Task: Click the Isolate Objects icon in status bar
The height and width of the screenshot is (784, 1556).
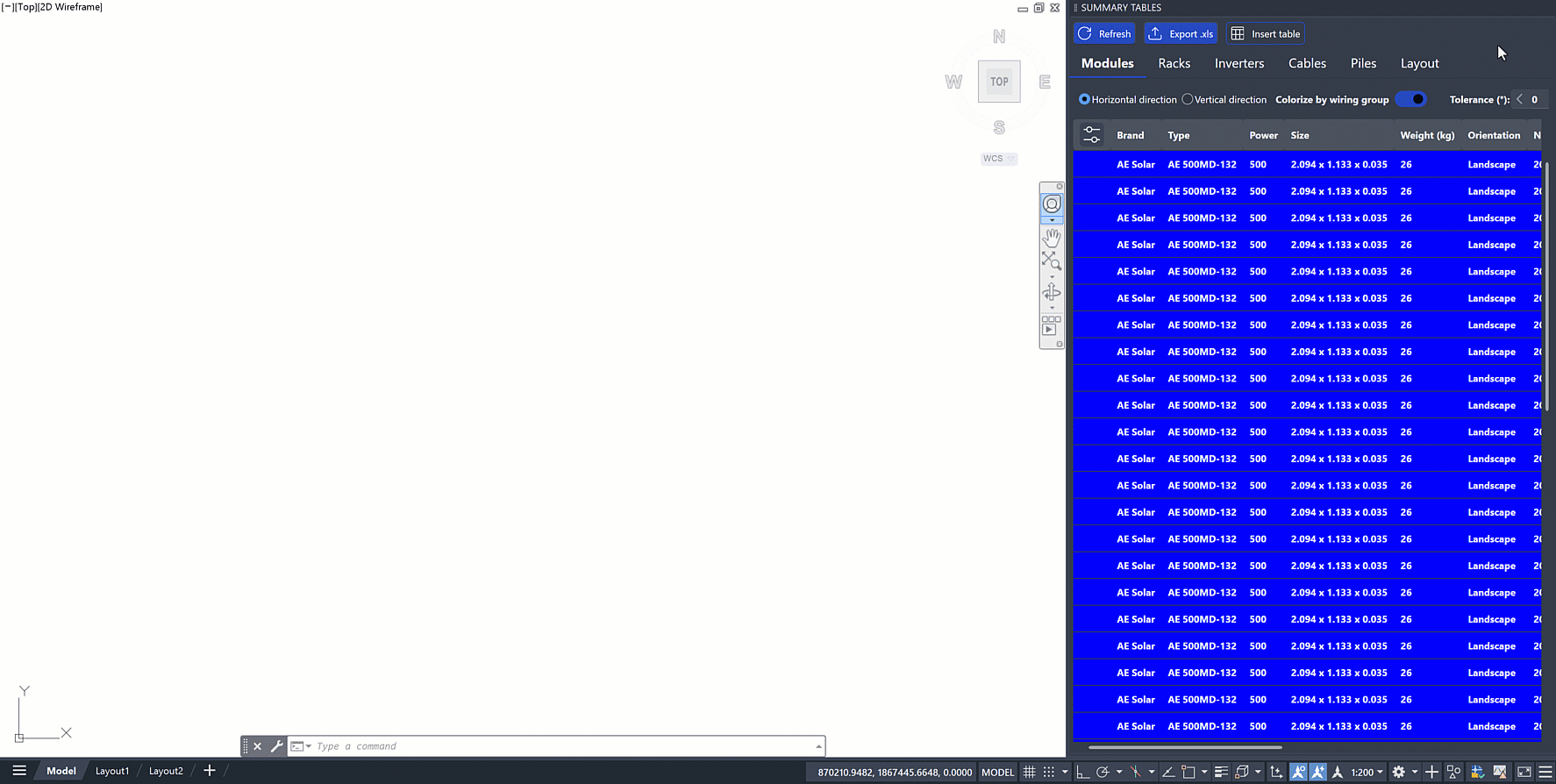Action: click(x=1453, y=772)
